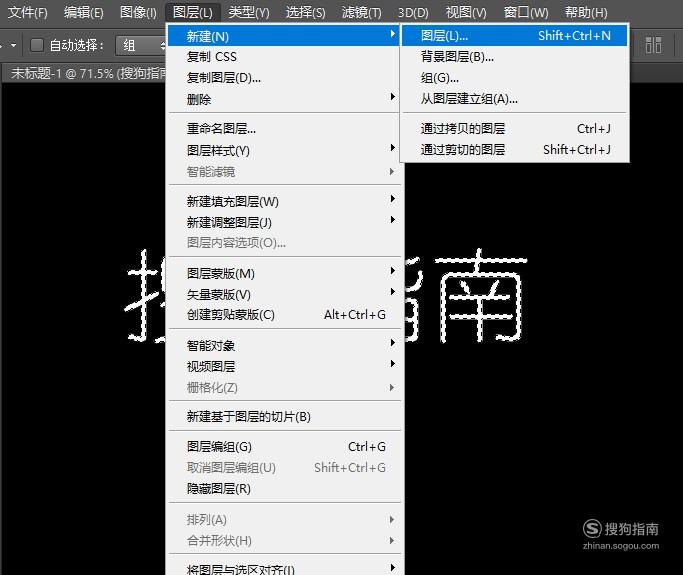Screen dimensions: 683x575
Task: Expand the 智能对象 submenu
Action: point(283,345)
